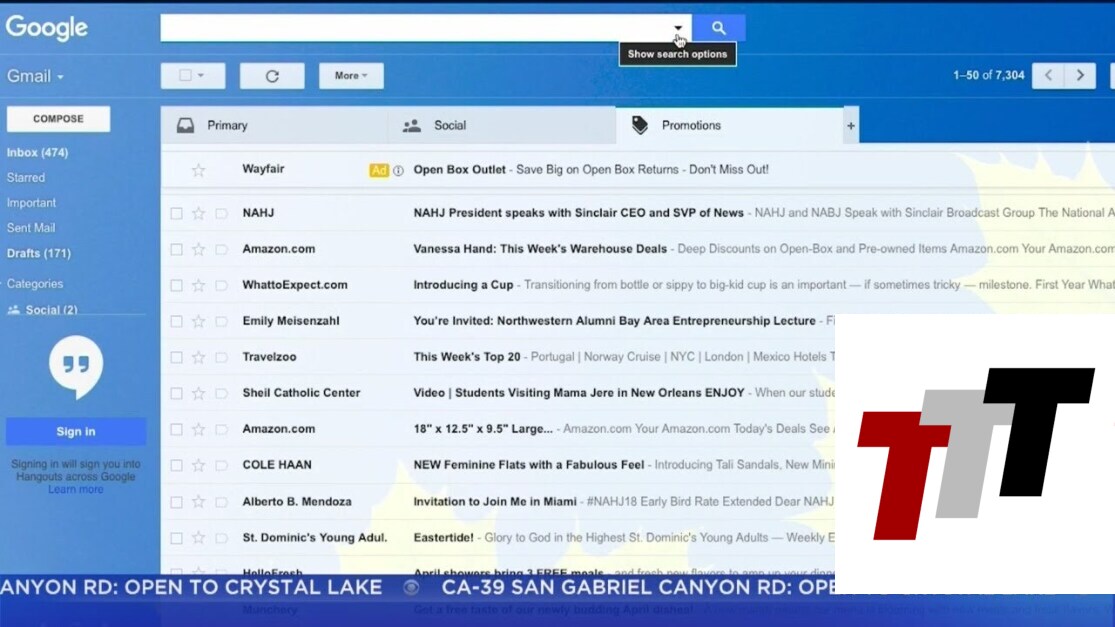This screenshot has height=627, width=1115.
Task: Add a new inbox tab with plus
Action: 851,126
